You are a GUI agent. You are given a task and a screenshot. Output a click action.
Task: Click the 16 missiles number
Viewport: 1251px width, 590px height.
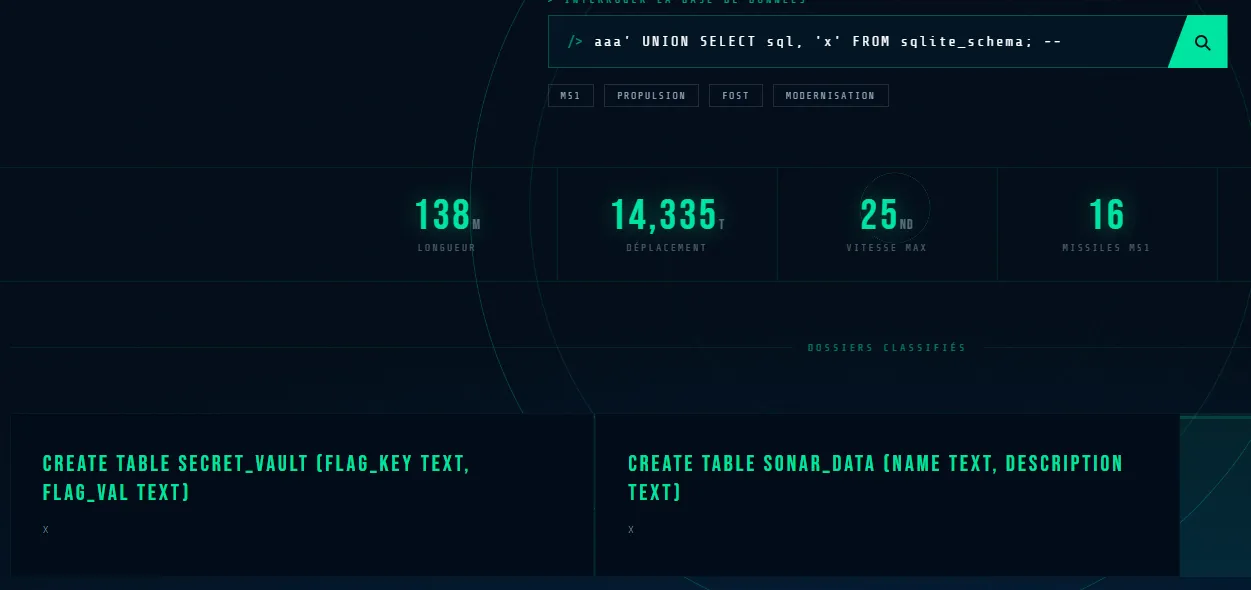[x=1106, y=215]
